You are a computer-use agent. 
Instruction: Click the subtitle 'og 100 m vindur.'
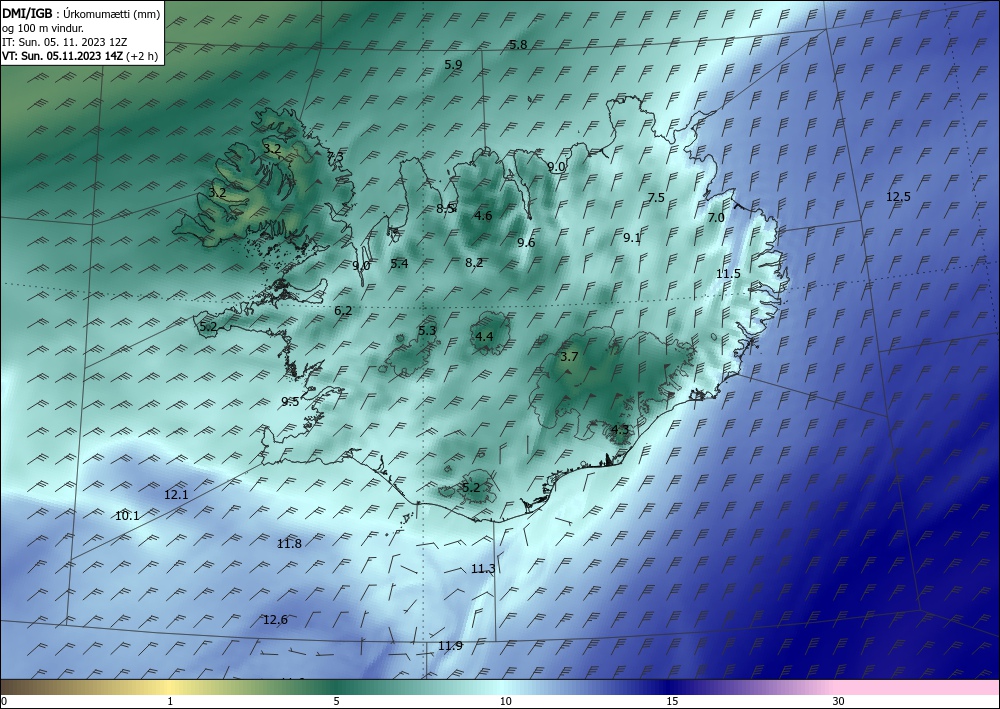pos(43,28)
